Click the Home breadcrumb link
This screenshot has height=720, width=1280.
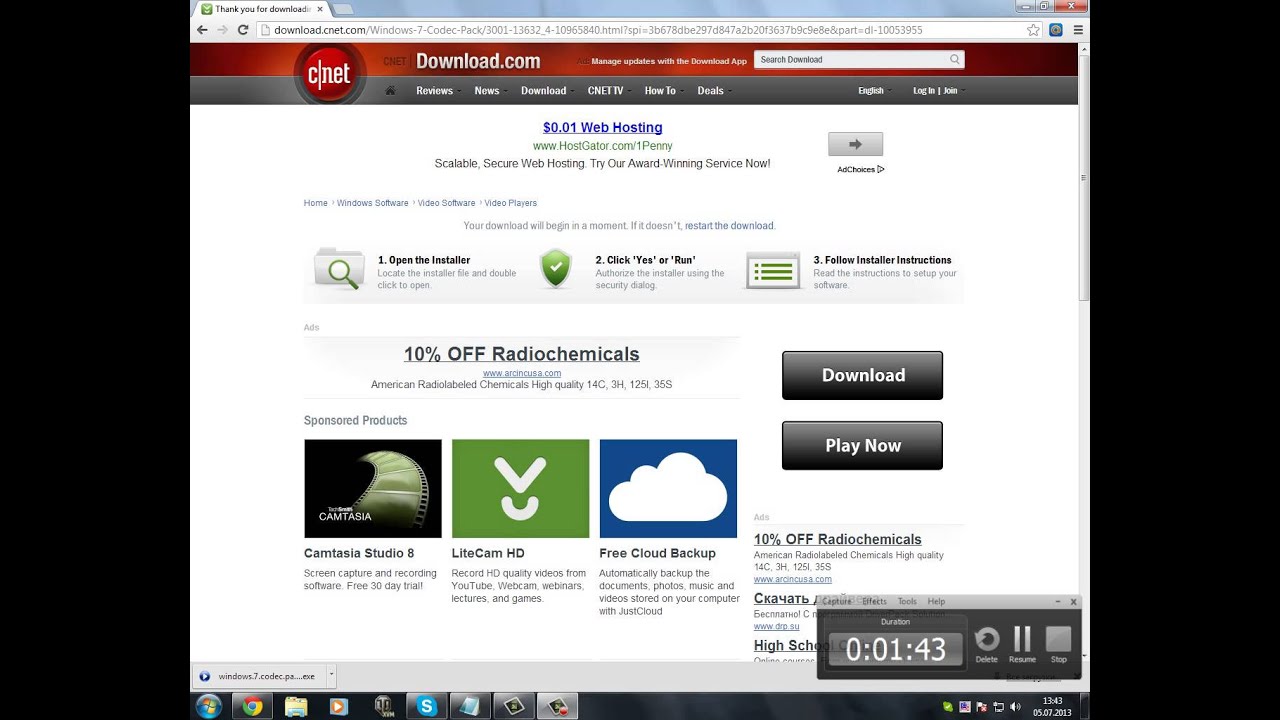(x=316, y=203)
